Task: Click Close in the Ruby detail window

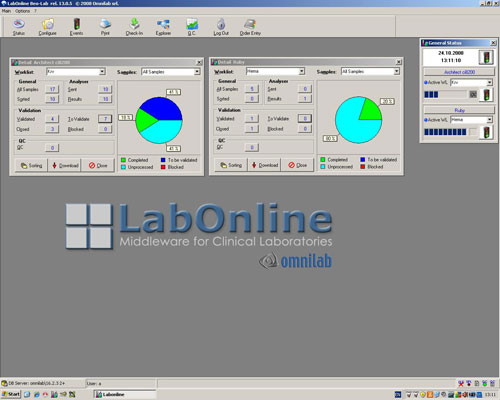Action: coord(297,165)
